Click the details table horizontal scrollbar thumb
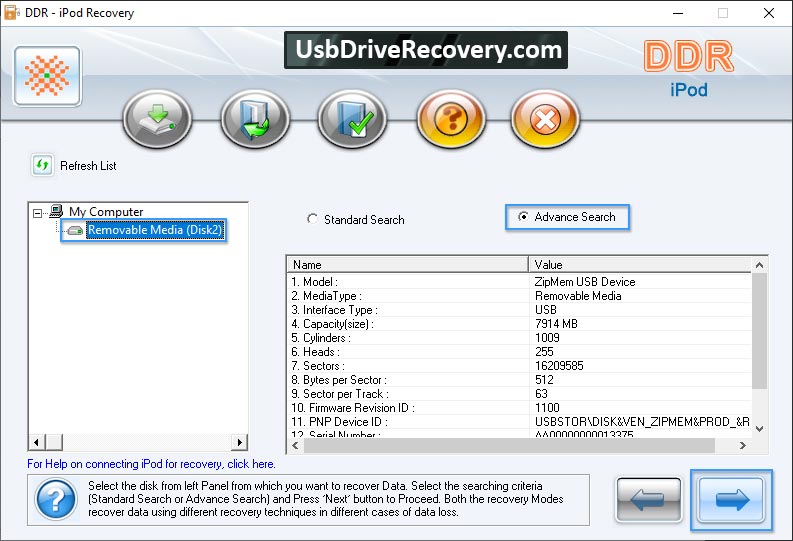Image resolution: width=793 pixels, height=541 pixels. (x=509, y=445)
